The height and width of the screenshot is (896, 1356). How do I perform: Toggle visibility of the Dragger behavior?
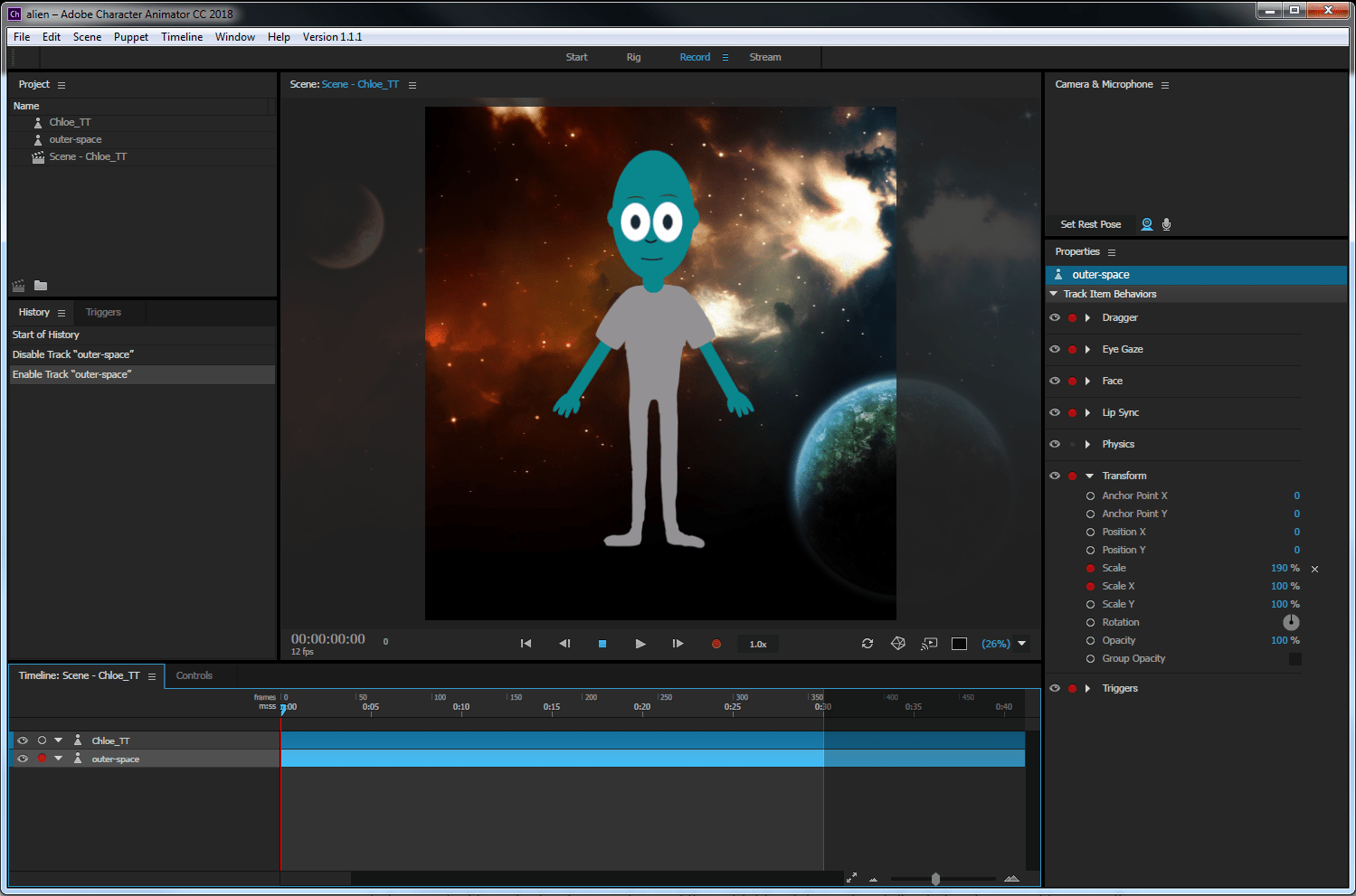[x=1055, y=317]
